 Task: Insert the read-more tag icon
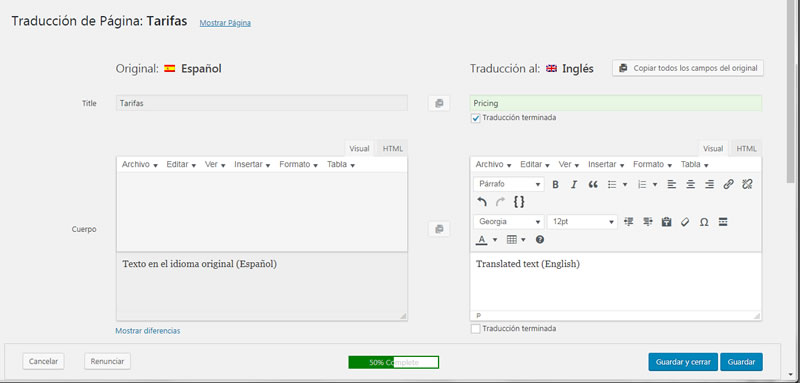pos(722,222)
